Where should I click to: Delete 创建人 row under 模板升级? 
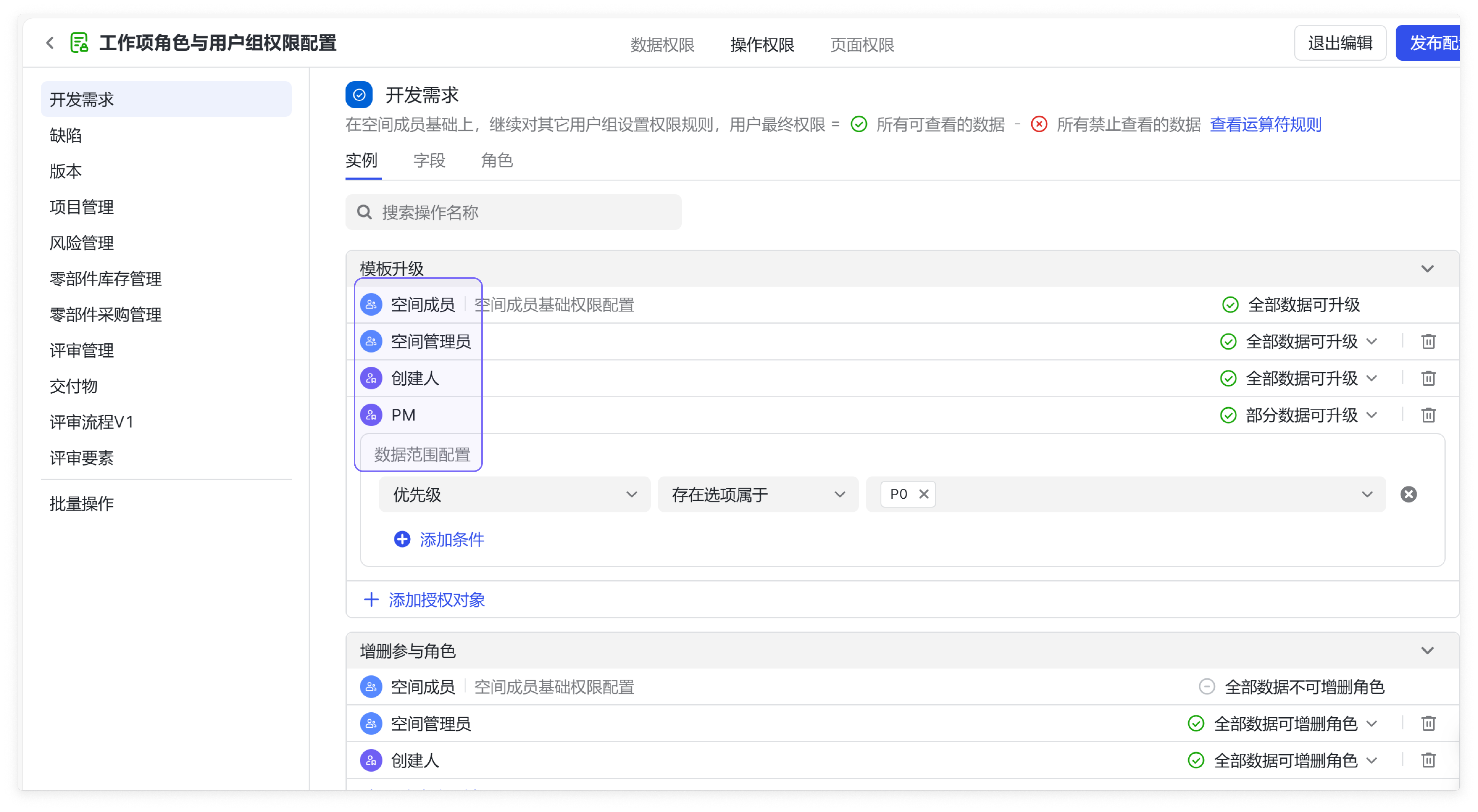pos(1428,379)
